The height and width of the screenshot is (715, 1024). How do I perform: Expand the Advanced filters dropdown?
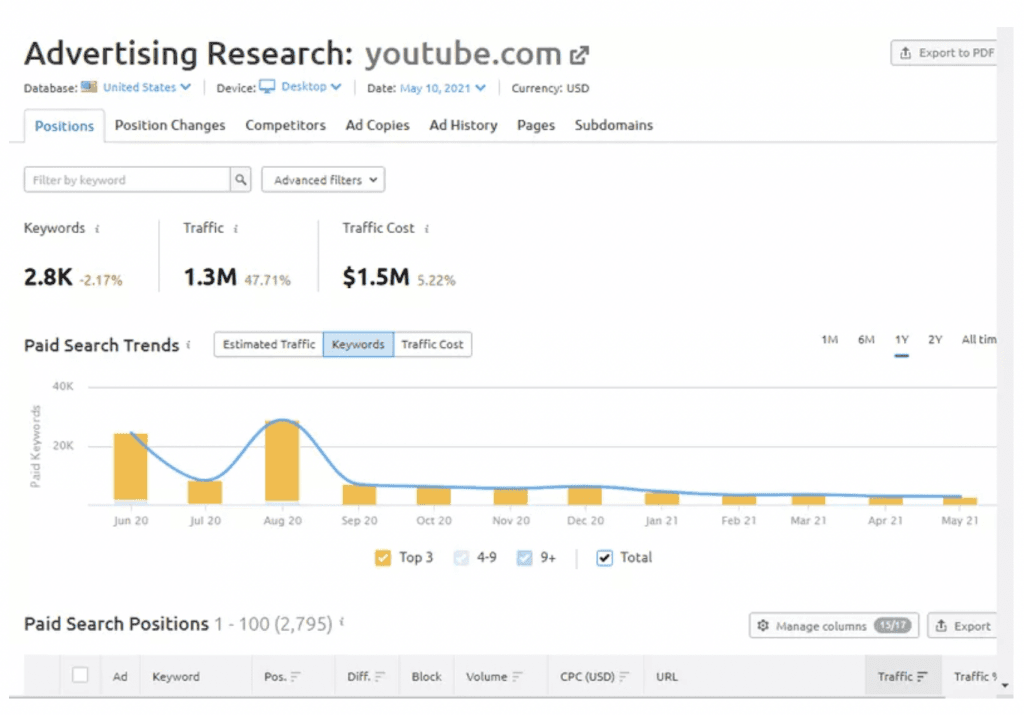pos(323,180)
